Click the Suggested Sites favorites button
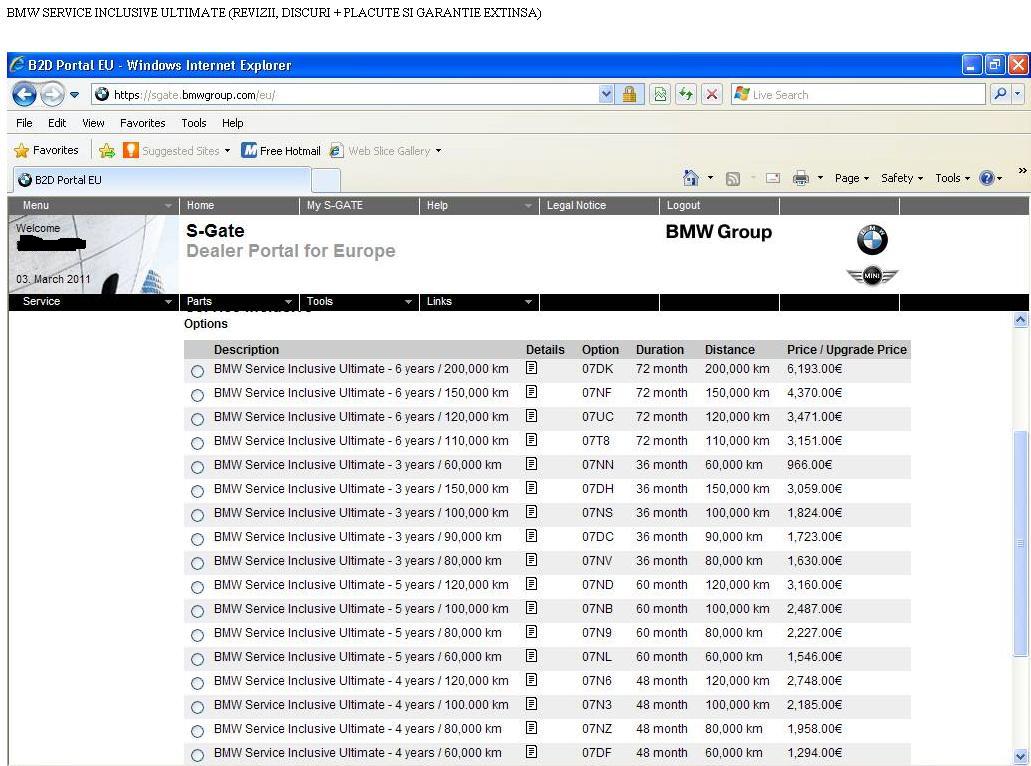This screenshot has width=1031, height=766. point(177,151)
